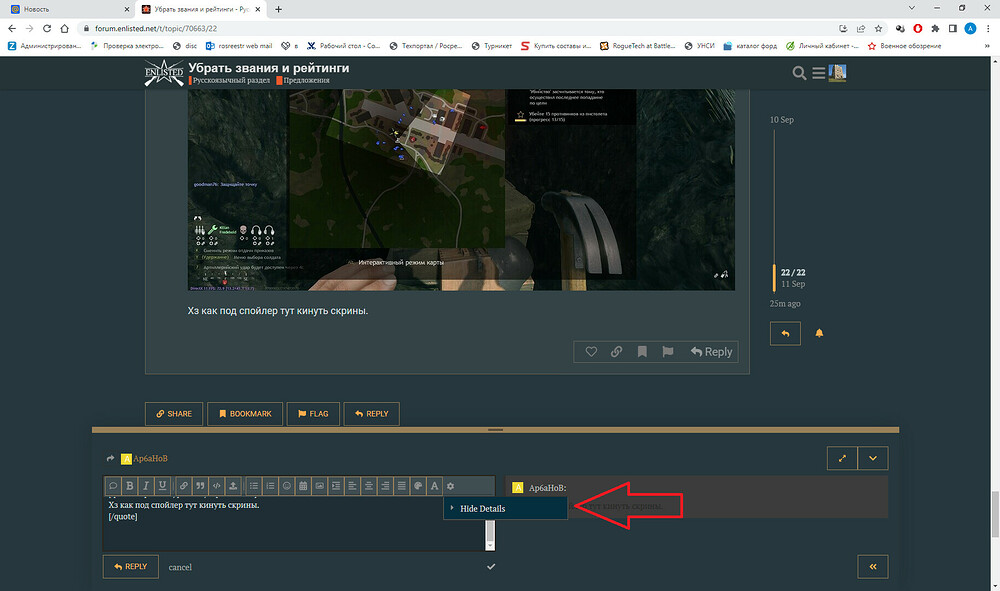The width and height of the screenshot is (1000, 591).
Task: Switch to the Новость browser tab
Action: click(70, 9)
